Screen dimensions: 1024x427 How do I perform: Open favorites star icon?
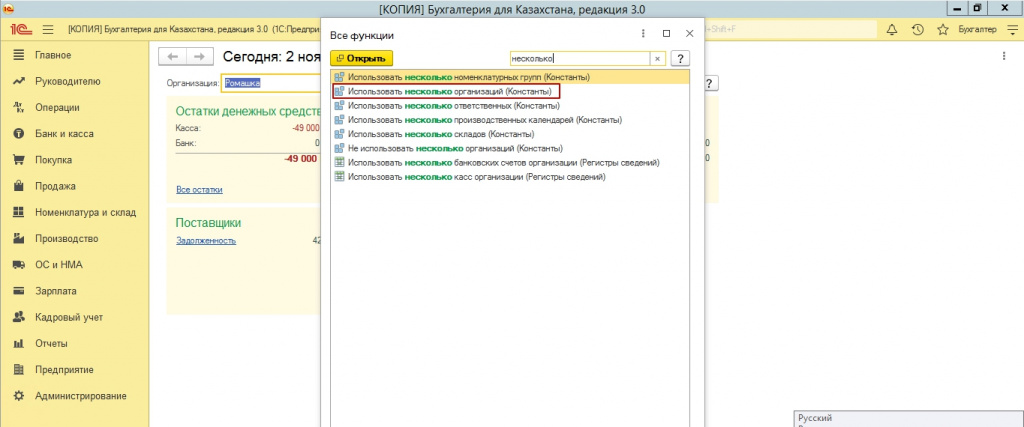click(x=942, y=29)
